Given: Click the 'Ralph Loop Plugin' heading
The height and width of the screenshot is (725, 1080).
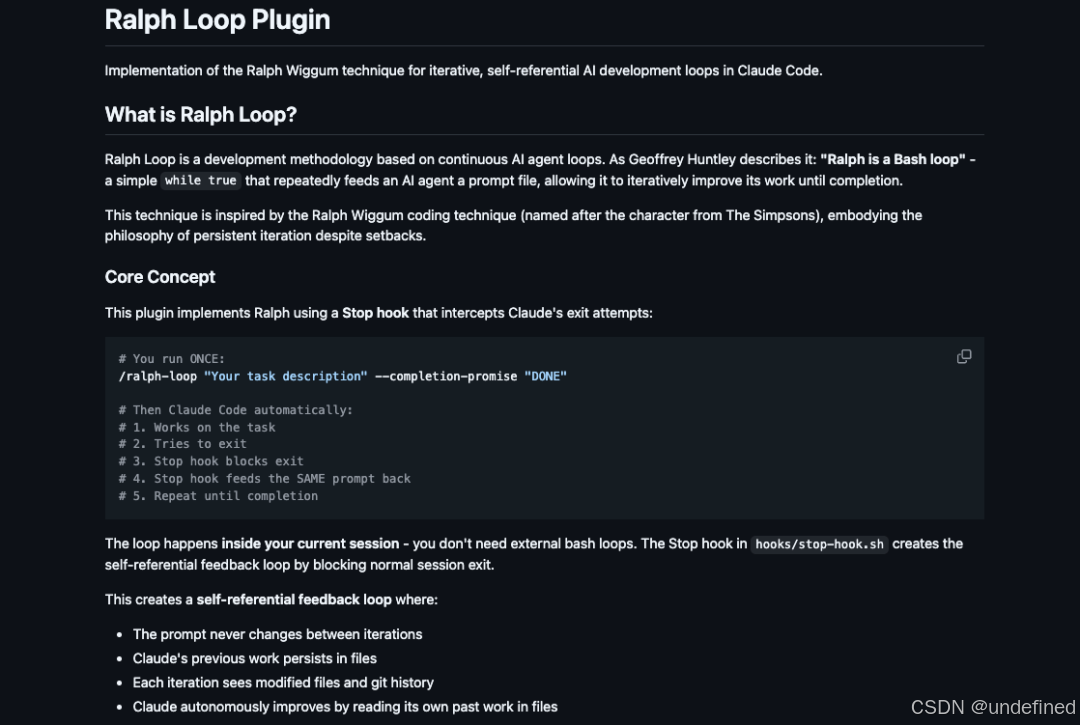Looking at the screenshot, I should pos(217,20).
